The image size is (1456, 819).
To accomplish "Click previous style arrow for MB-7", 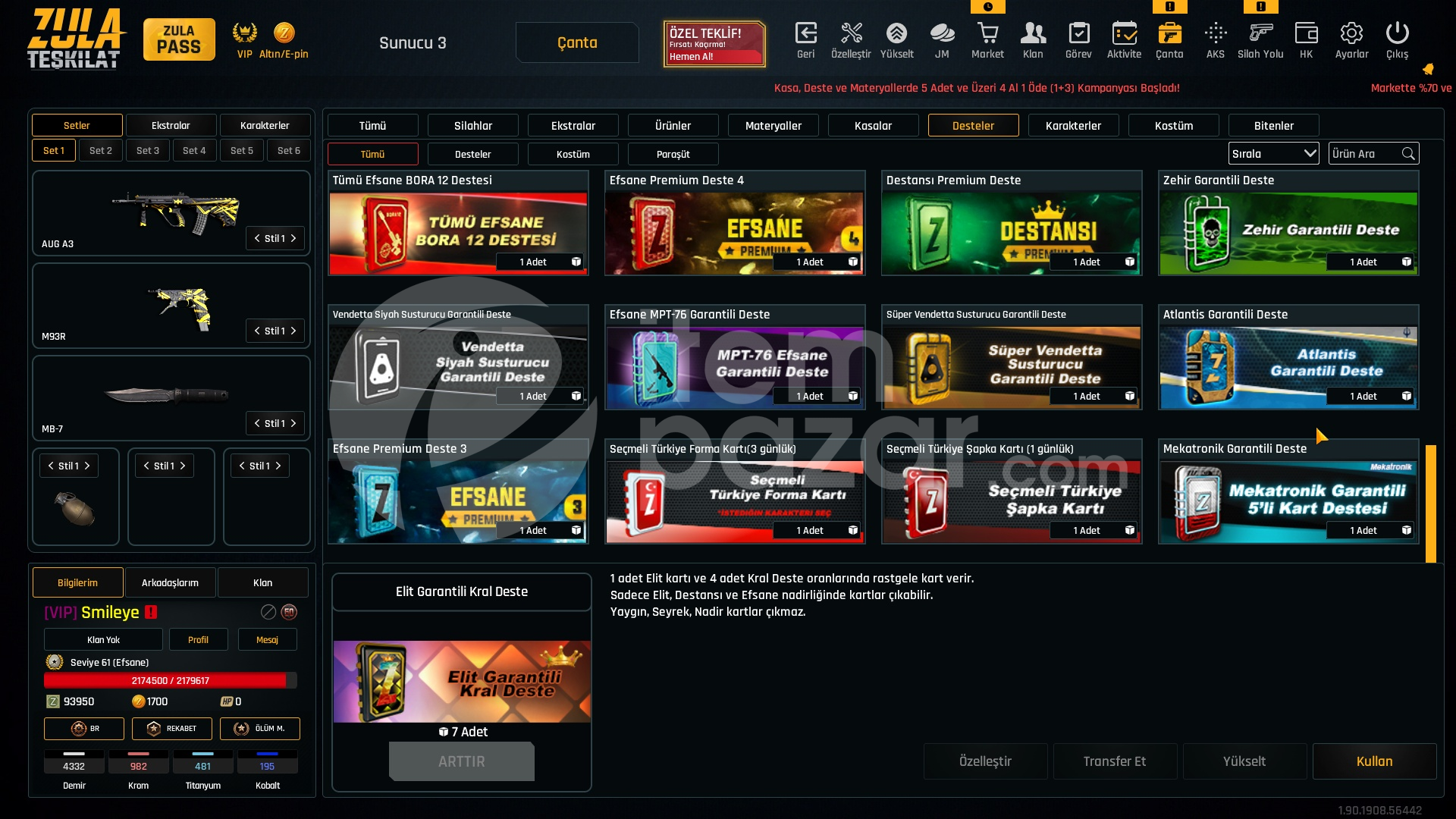I will 257,423.
